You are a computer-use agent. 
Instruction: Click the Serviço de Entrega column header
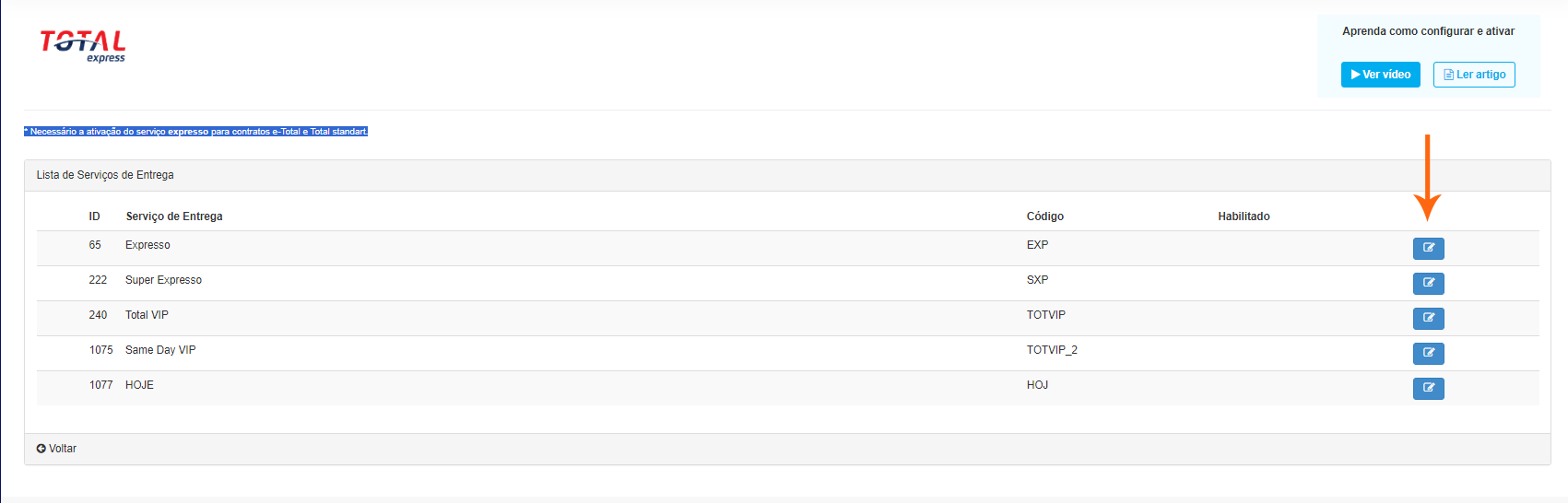click(x=174, y=216)
